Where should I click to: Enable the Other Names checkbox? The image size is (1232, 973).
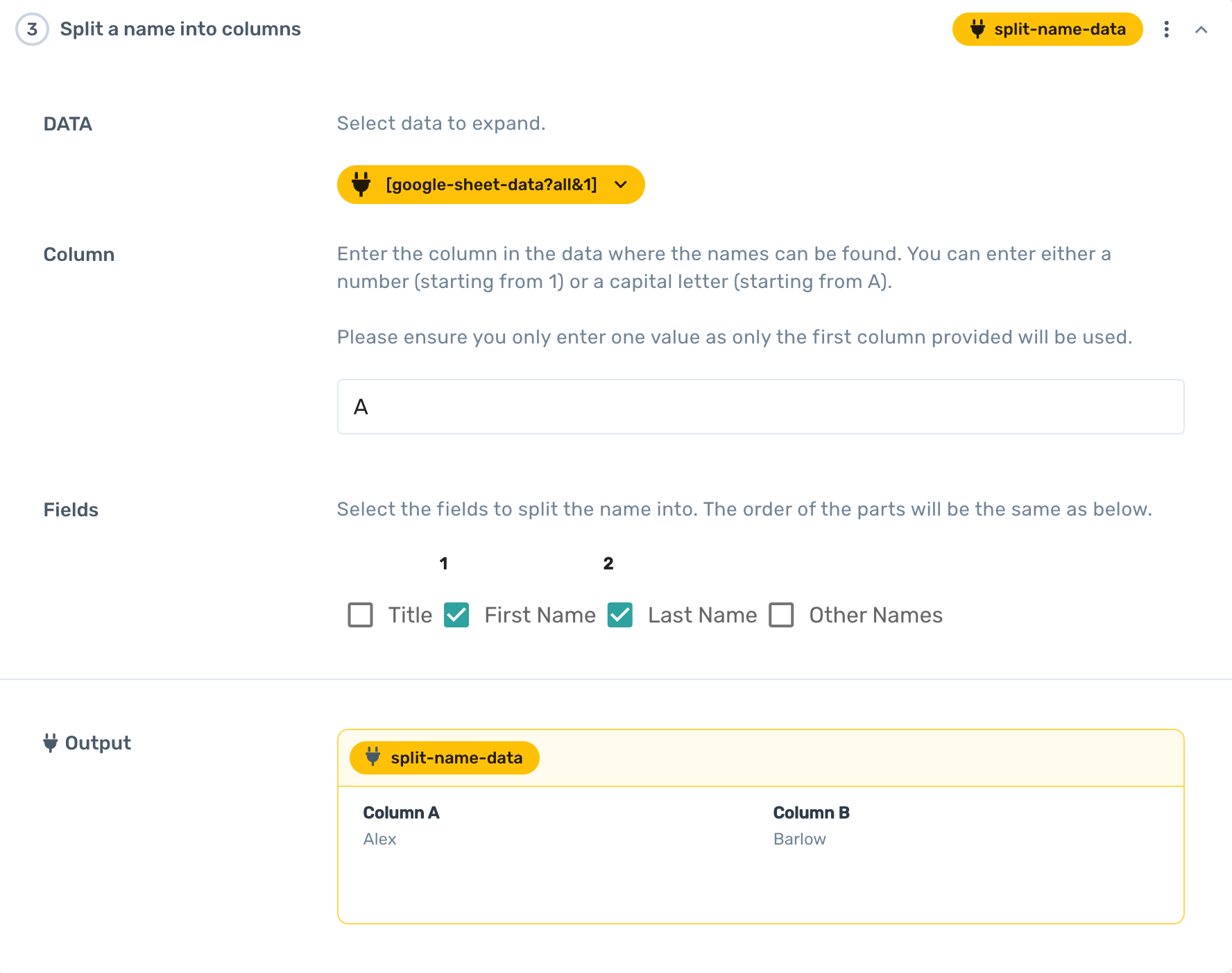[x=781, y=615]
